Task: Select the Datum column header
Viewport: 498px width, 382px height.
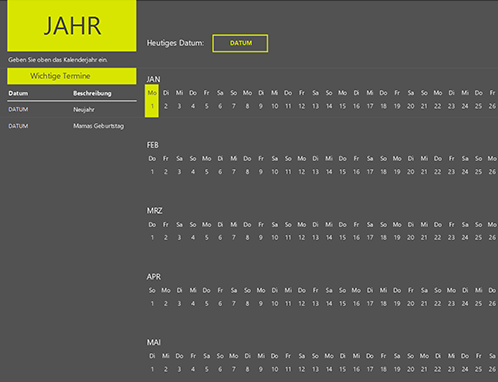Action: tap(18, 93)
